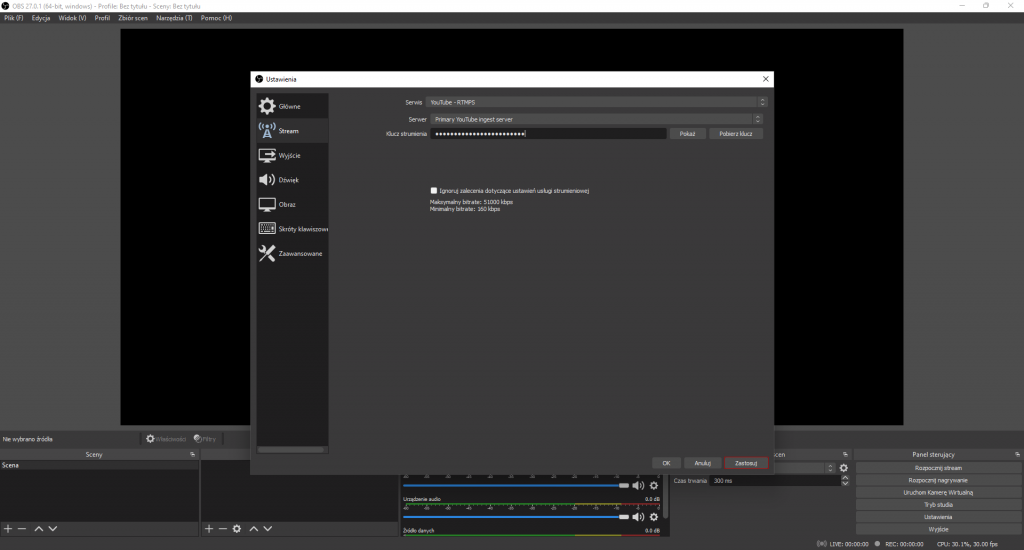This screenshot has width=1024, height=550.
Task: Open source properties gear in sources toolbar
Action: (237, 528)
